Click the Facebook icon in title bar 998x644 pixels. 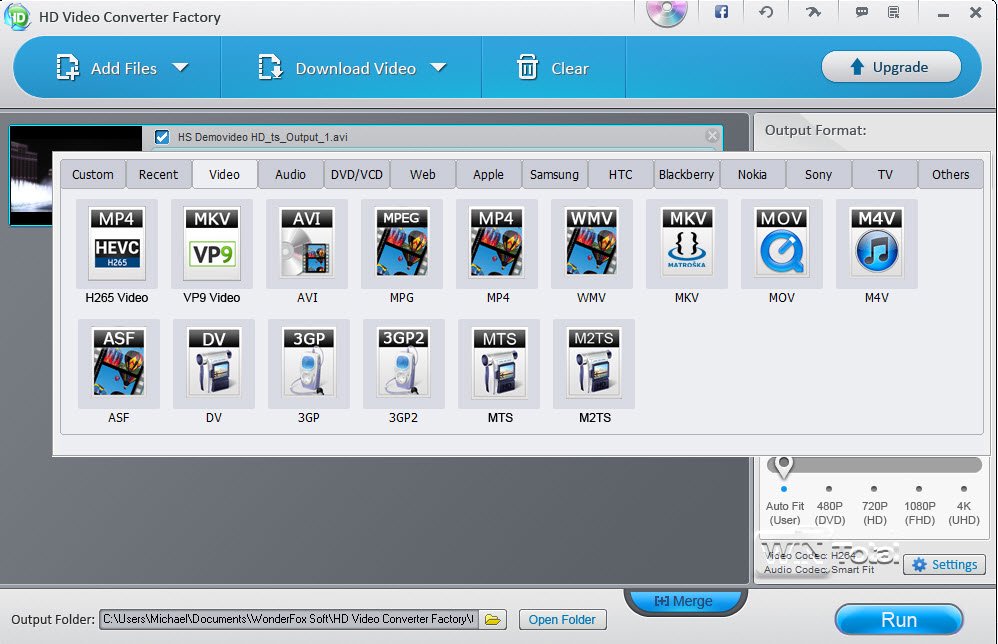pos(720,13)
